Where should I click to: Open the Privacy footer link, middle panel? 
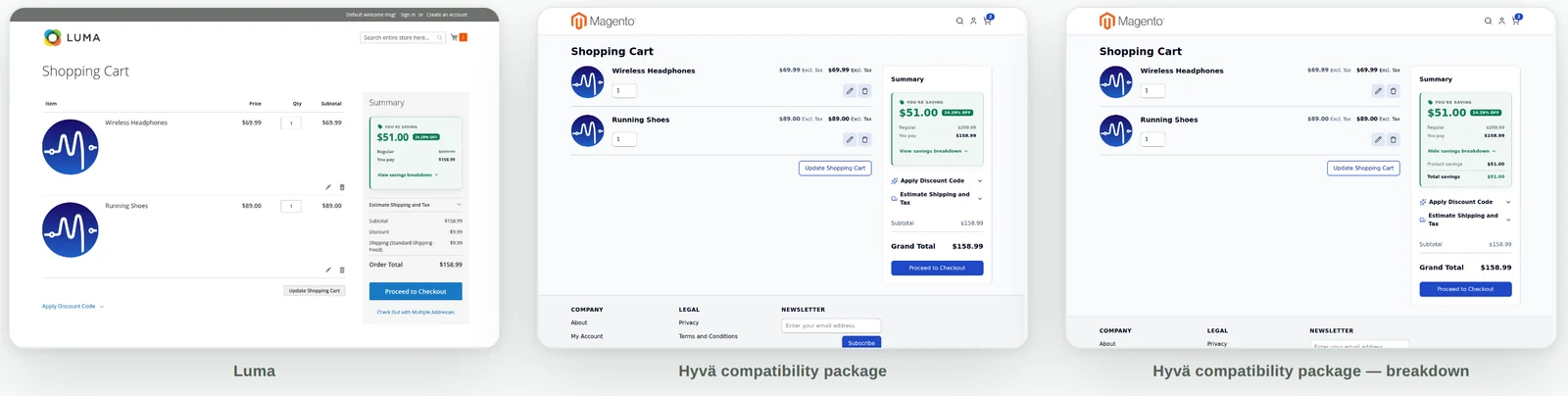[x=689, y=322]
